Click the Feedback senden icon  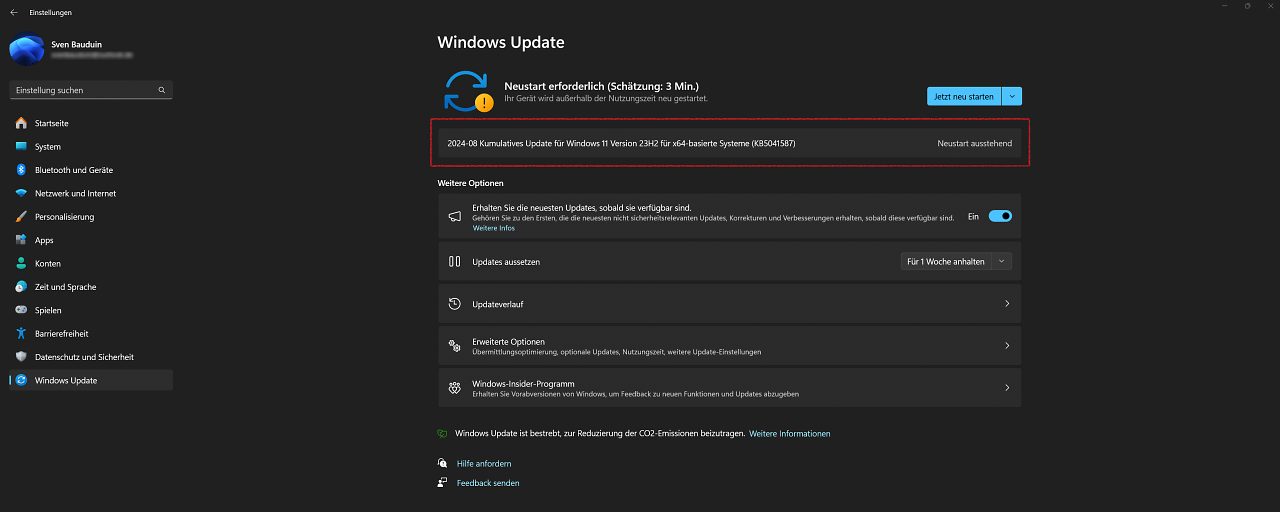click(442, 483)
